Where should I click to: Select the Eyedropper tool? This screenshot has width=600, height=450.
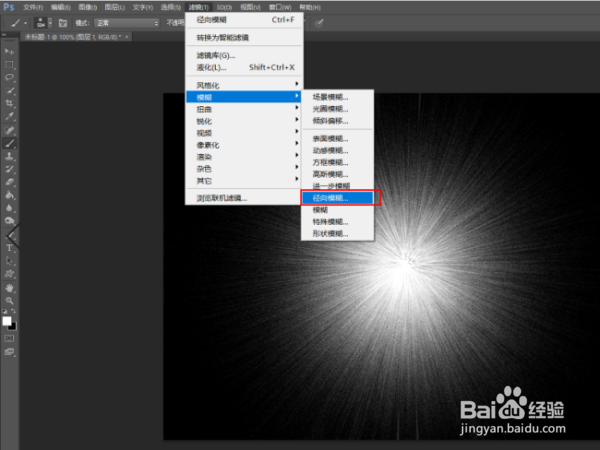click(x=9, y=116)
